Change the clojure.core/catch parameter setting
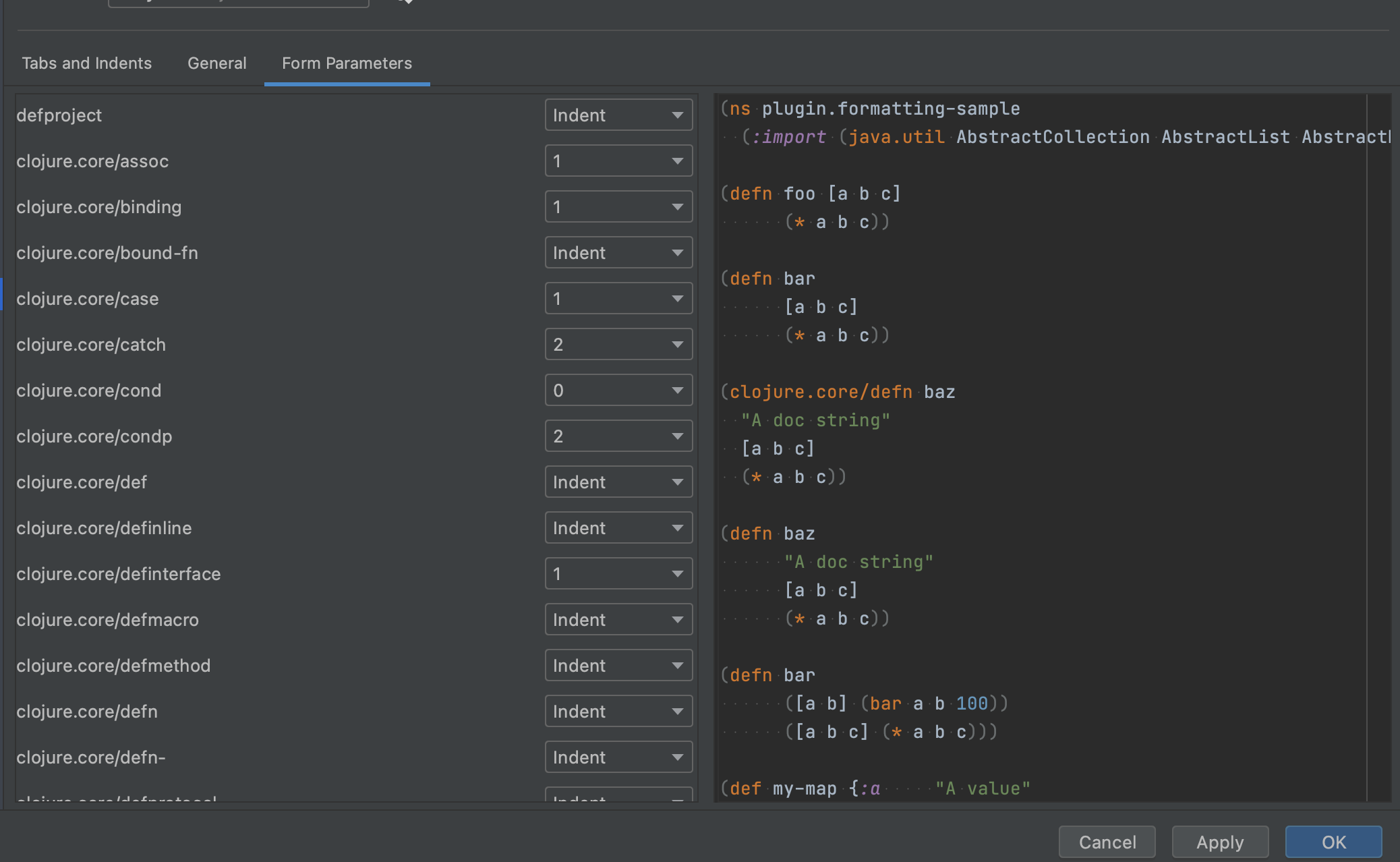Screen dimensions: 1400x862 pyautogui.click(x=618, y=344)
